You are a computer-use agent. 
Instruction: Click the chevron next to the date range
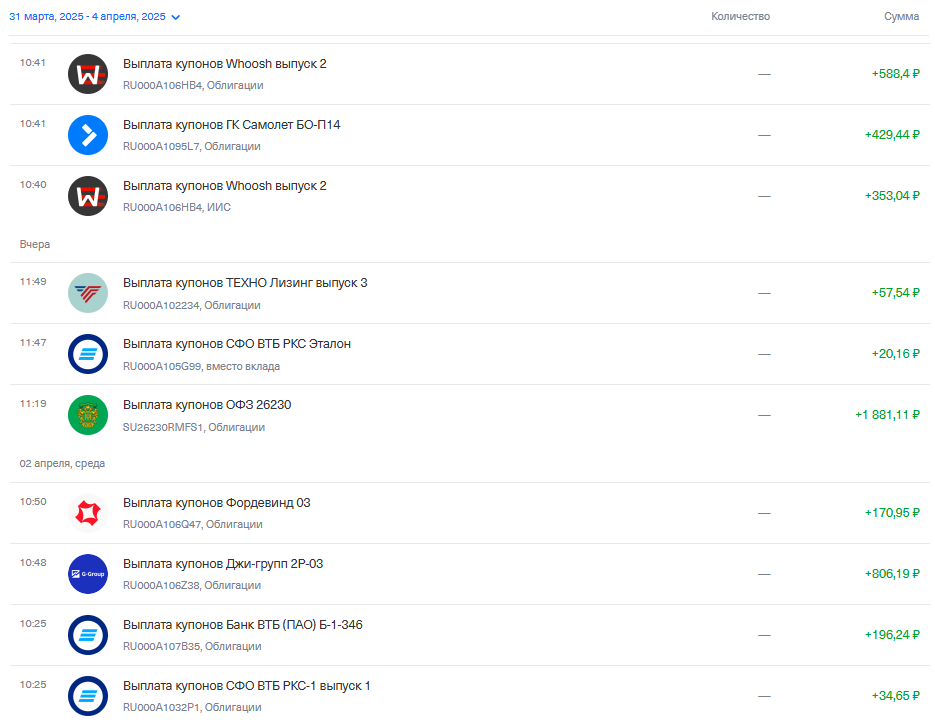click(x=175, y=17)
